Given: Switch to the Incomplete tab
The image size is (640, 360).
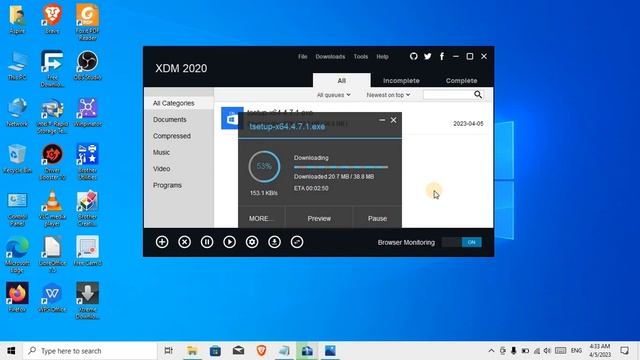Looking at the screenshot, I should [x=401, y=80].
